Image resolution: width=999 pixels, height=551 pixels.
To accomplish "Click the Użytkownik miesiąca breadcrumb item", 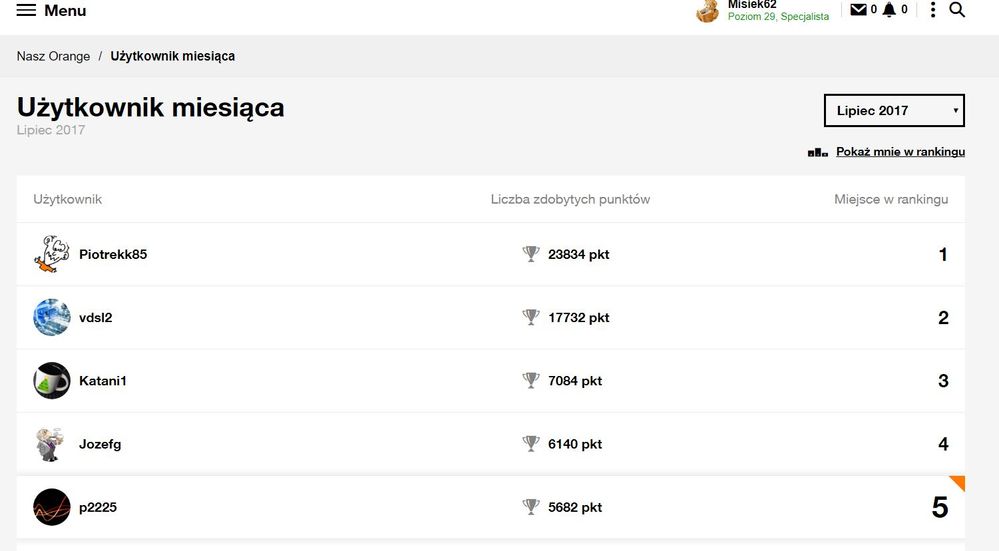I will coord(173,56).
